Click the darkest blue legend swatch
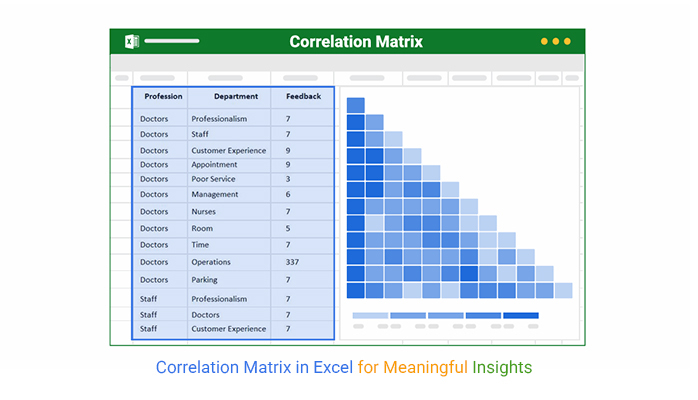The height and width of the screenshot is (400, 698). click(520, 315)
